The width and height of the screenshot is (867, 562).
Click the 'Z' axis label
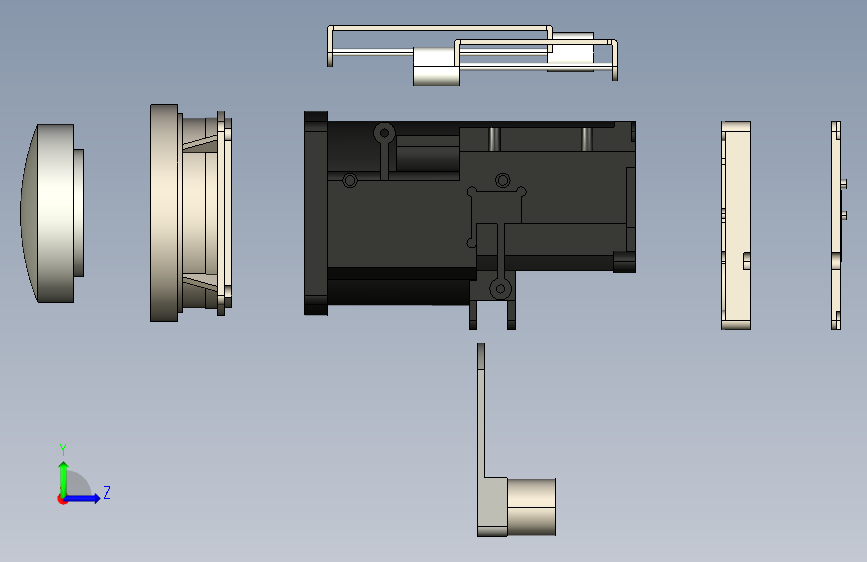[107, 492]
